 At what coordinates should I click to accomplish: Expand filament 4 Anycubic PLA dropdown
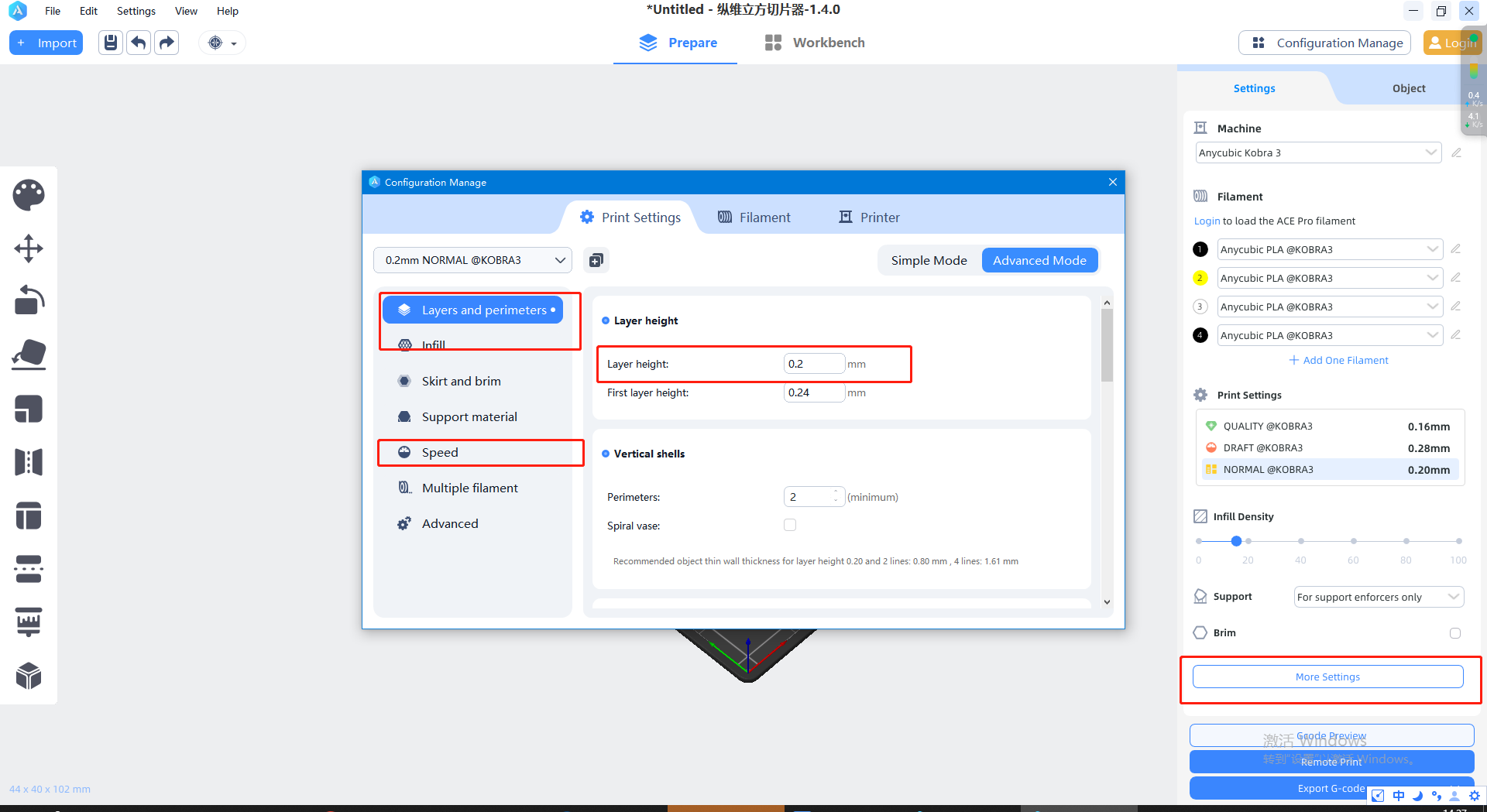click(1330, 335)
